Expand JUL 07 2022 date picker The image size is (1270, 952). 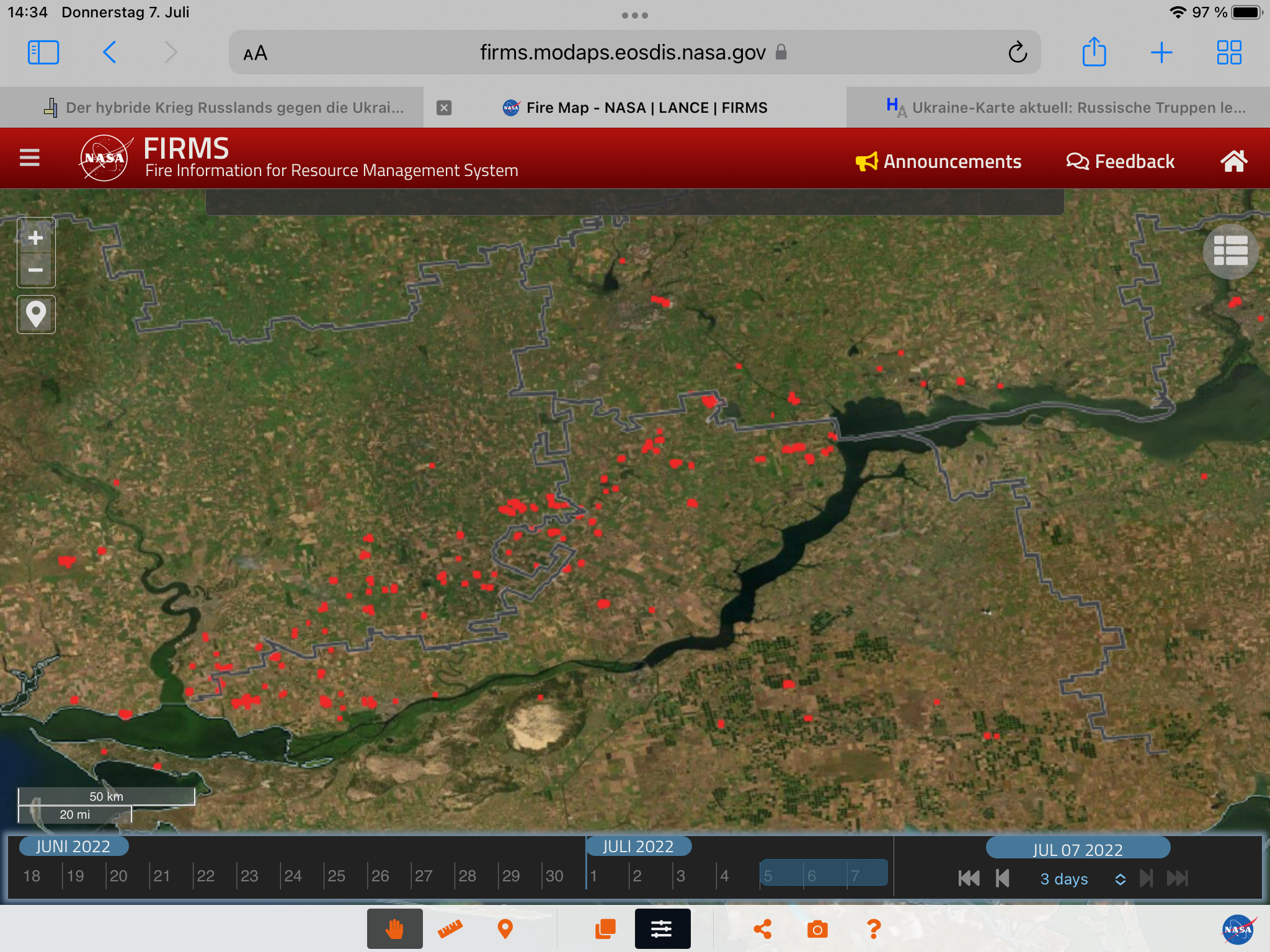1078,849
